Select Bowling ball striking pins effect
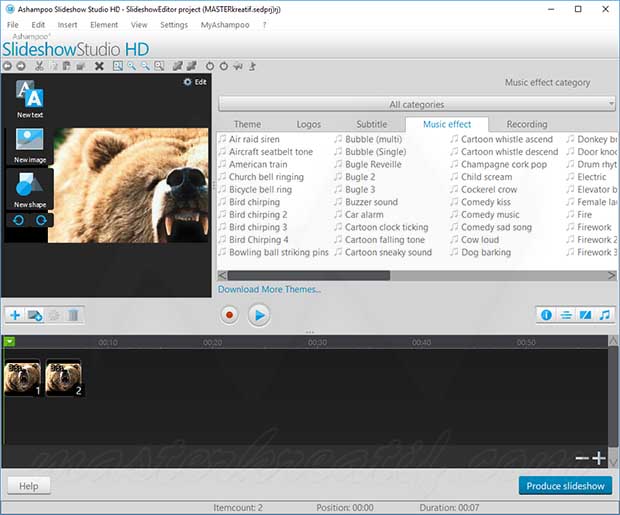This screenshot has width=620, height=515. 274,252
